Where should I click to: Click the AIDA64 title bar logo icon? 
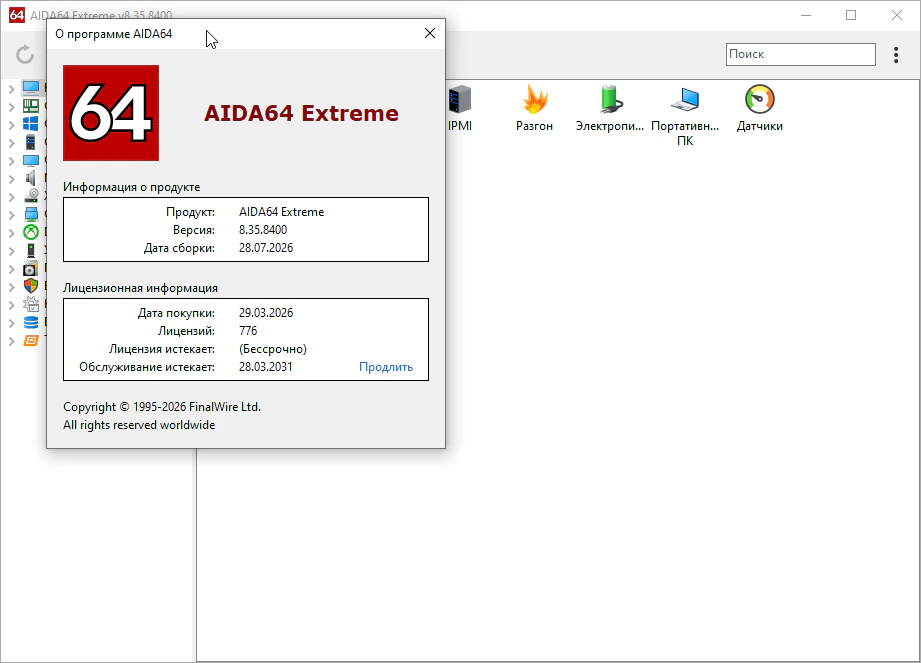pos(16,15)
